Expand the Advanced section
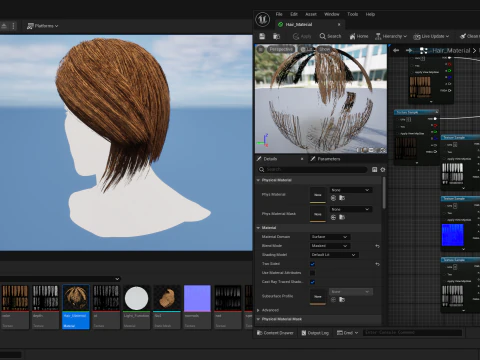The width and height of the screenshot is (480, 360). tap(258, 310)
